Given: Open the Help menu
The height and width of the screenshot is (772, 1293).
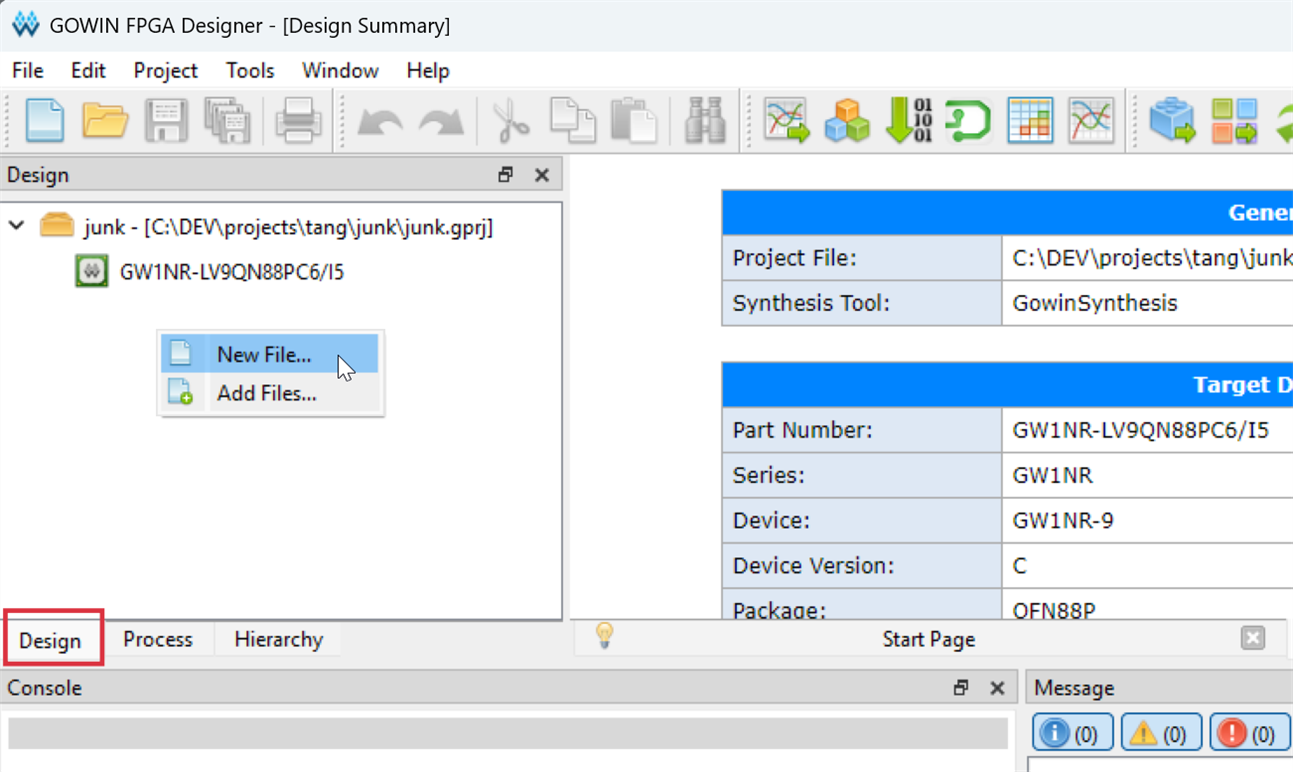Looking at the screenshot, I should coord(428,71).
